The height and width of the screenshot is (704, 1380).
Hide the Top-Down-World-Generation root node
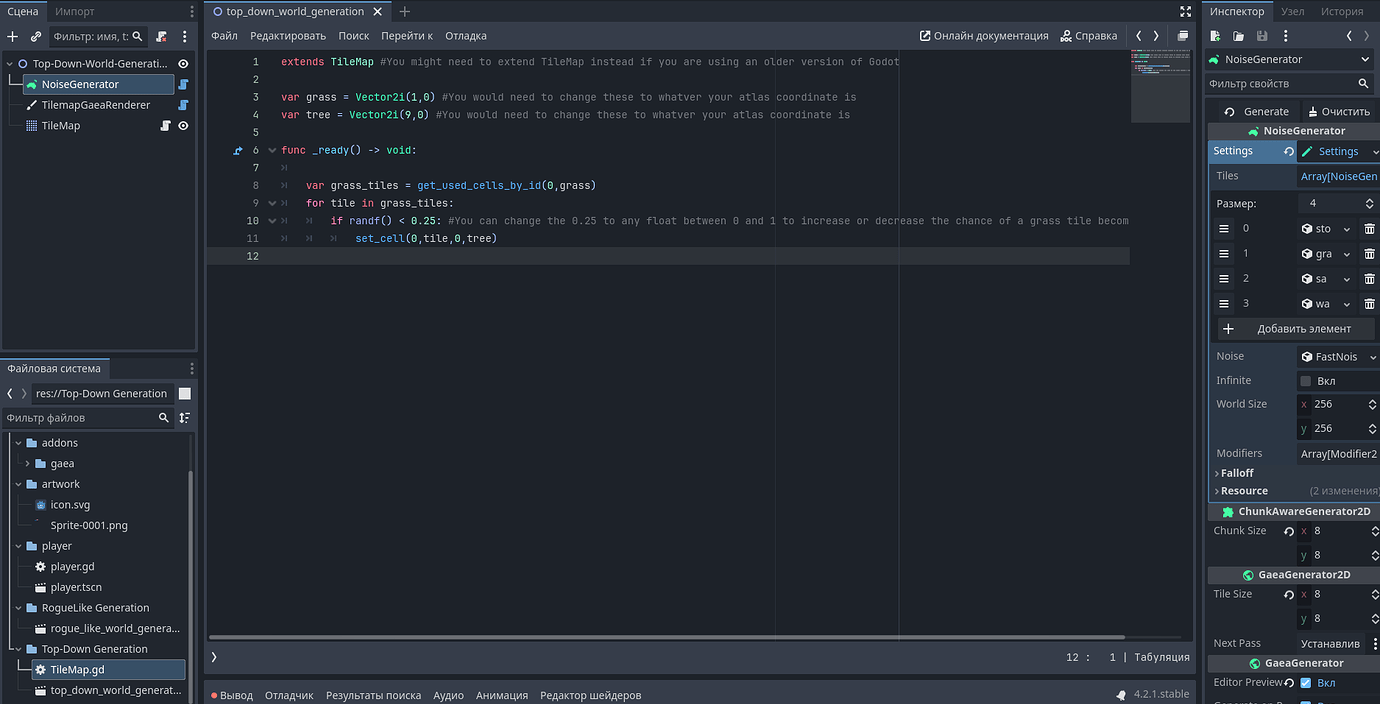pyautogui.click(x=181, y=62)
